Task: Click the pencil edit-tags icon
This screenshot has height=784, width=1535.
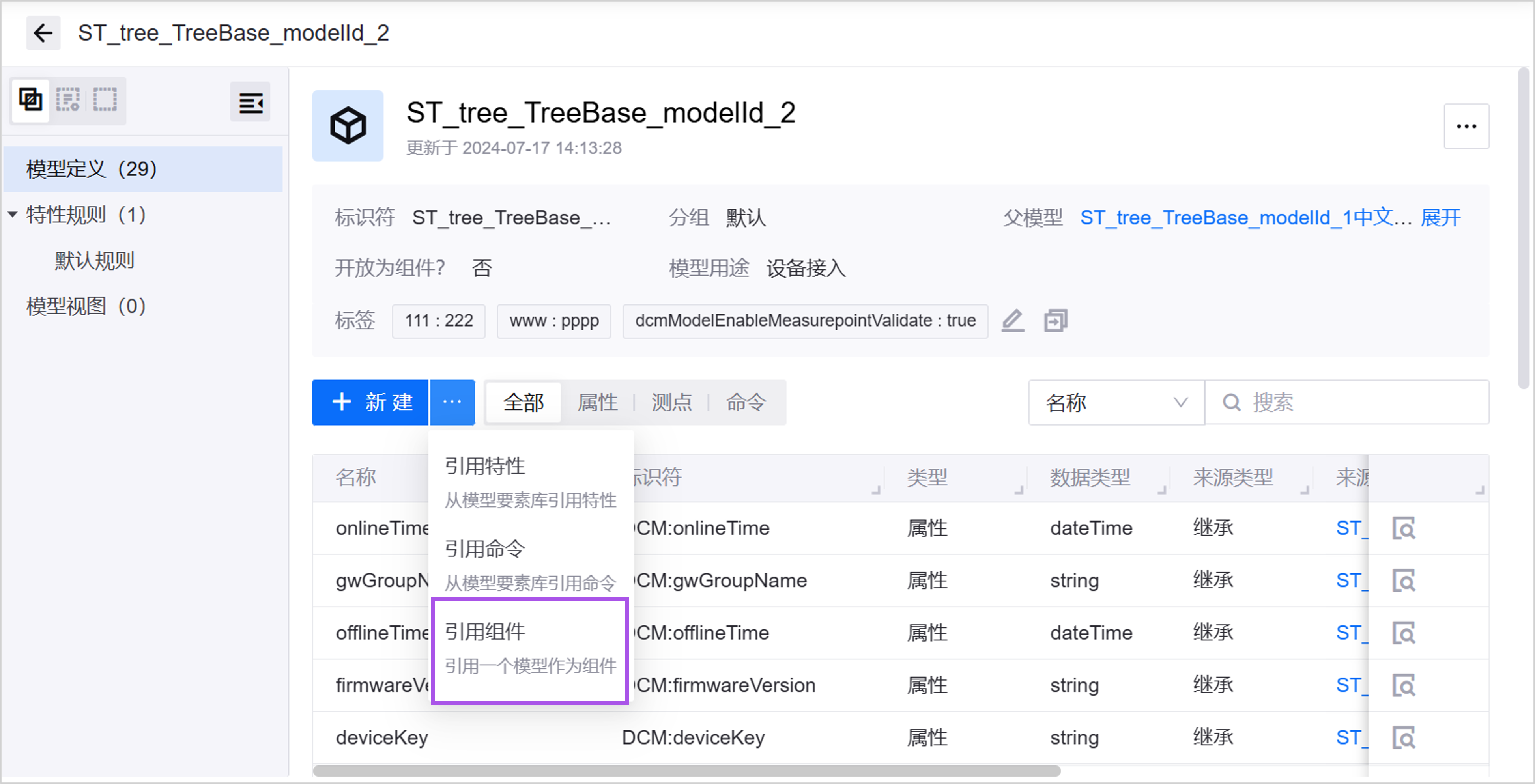Action: click(1012, 321)
